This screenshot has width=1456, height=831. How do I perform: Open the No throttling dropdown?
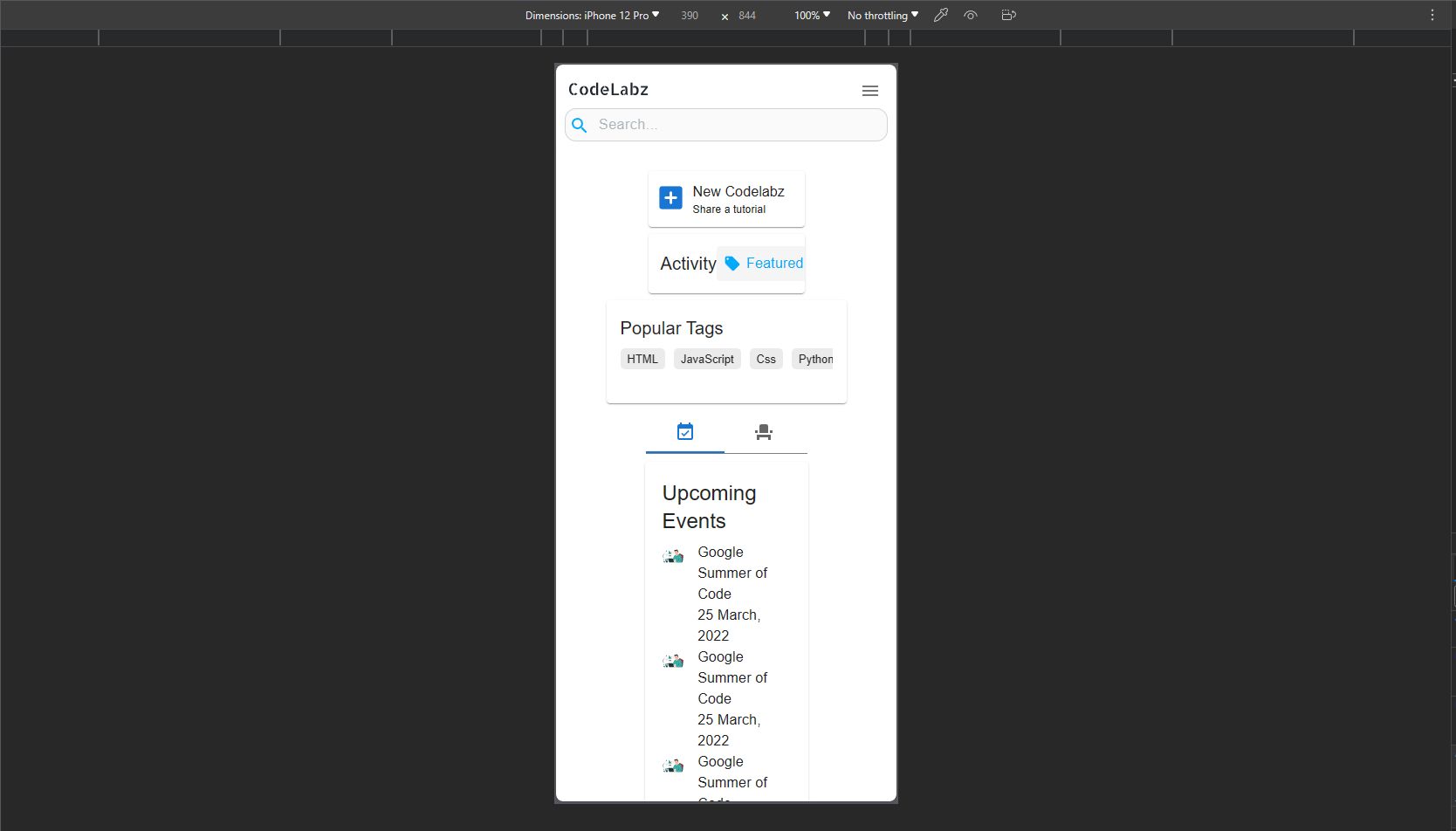click(x=882, y=15)
